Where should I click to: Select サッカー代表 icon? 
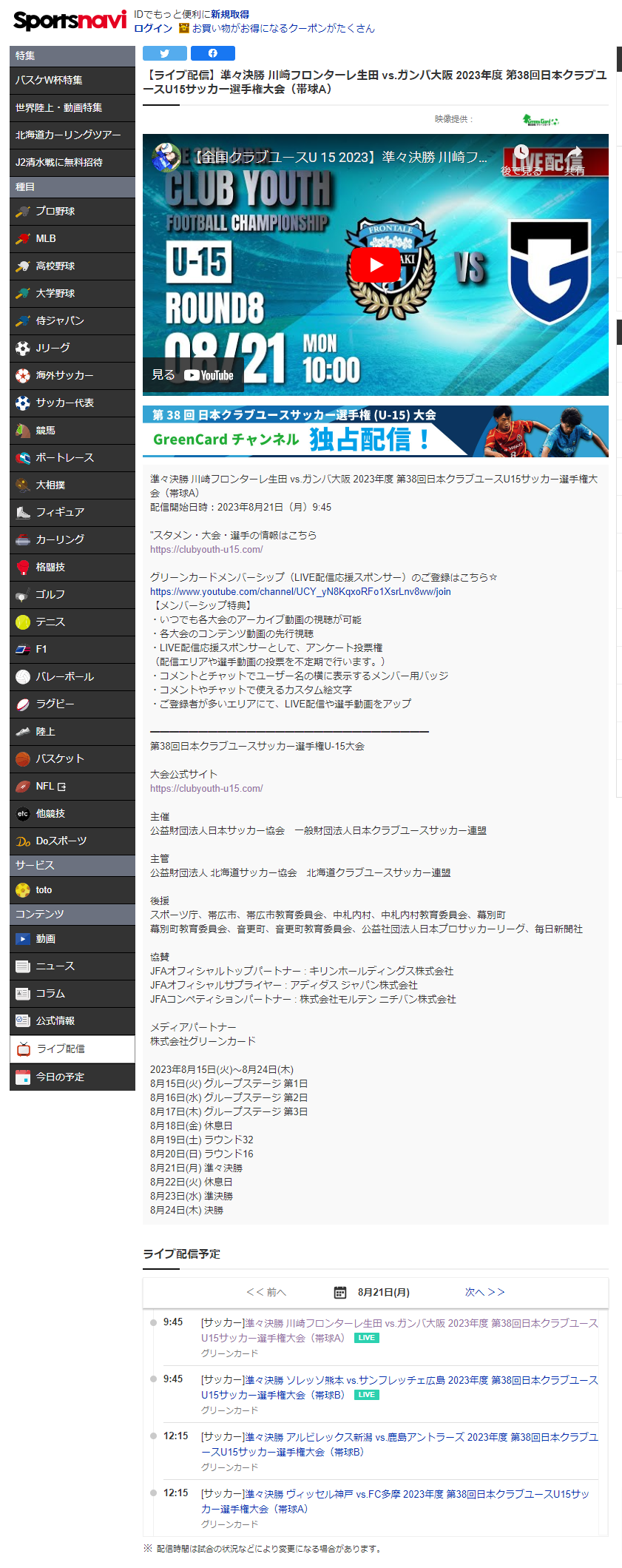click(x=23, y=403)
